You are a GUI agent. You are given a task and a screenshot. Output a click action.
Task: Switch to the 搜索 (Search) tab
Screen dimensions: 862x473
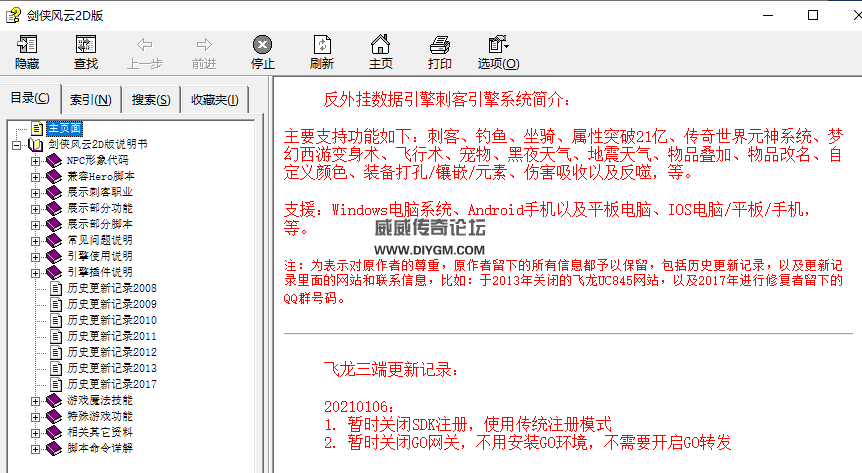(151, 100)
